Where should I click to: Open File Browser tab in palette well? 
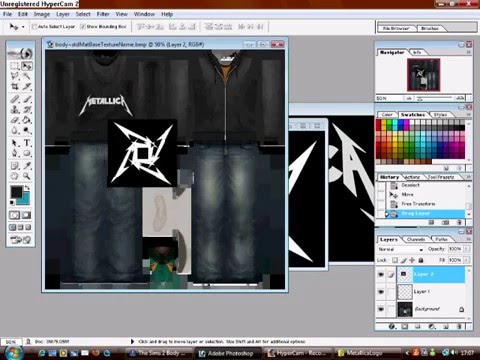(x=397, y=28)
